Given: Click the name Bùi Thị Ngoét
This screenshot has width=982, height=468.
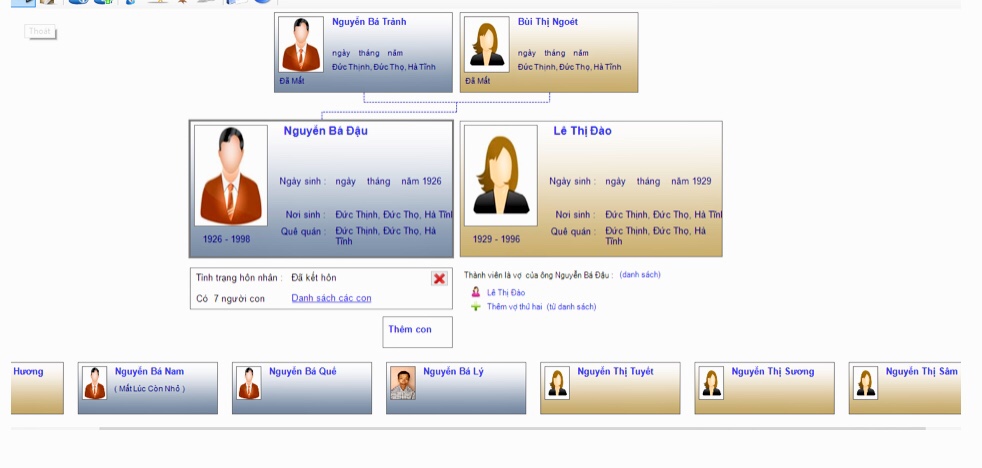Looking at the screenshot, I should tap(547, 22).
